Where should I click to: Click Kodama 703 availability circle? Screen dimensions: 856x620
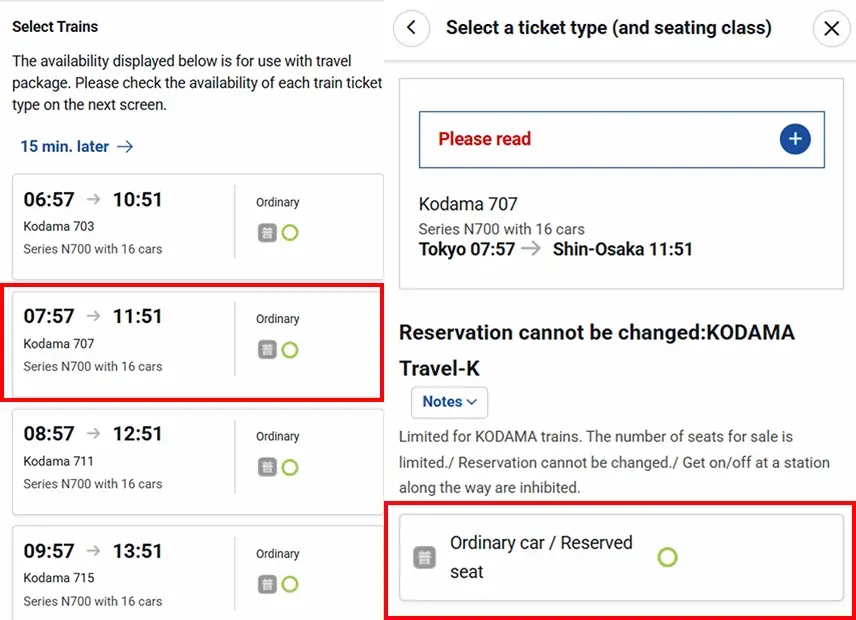(x=290, y=233)
